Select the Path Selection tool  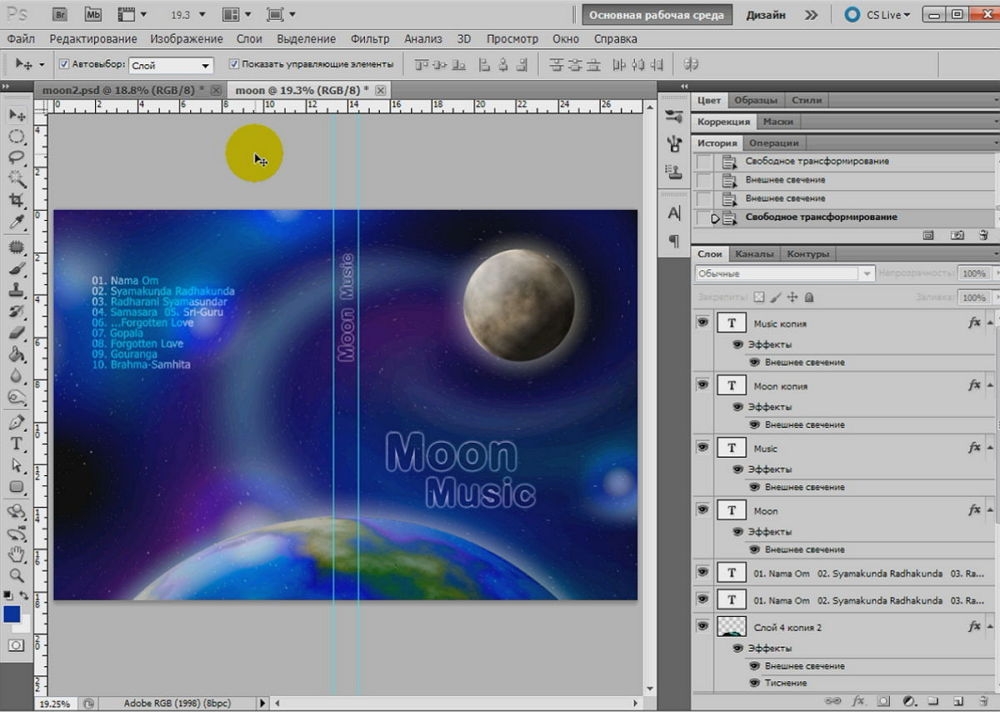click(x=17, y=465)
